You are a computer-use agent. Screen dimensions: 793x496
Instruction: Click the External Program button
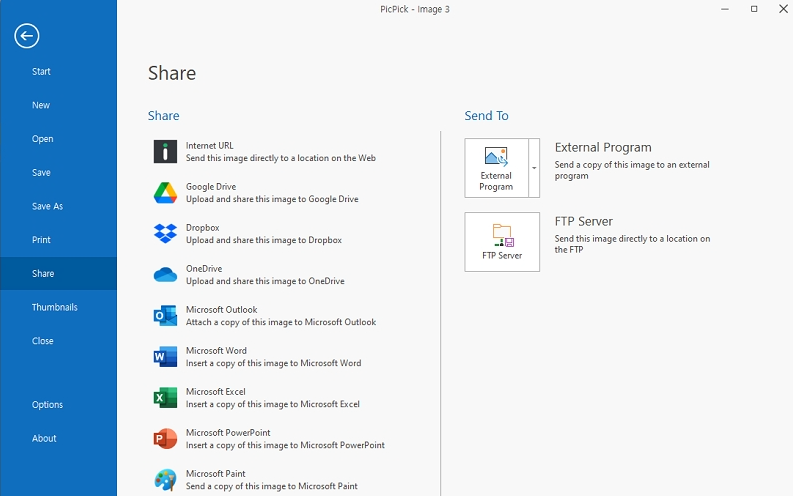point(496,168)
